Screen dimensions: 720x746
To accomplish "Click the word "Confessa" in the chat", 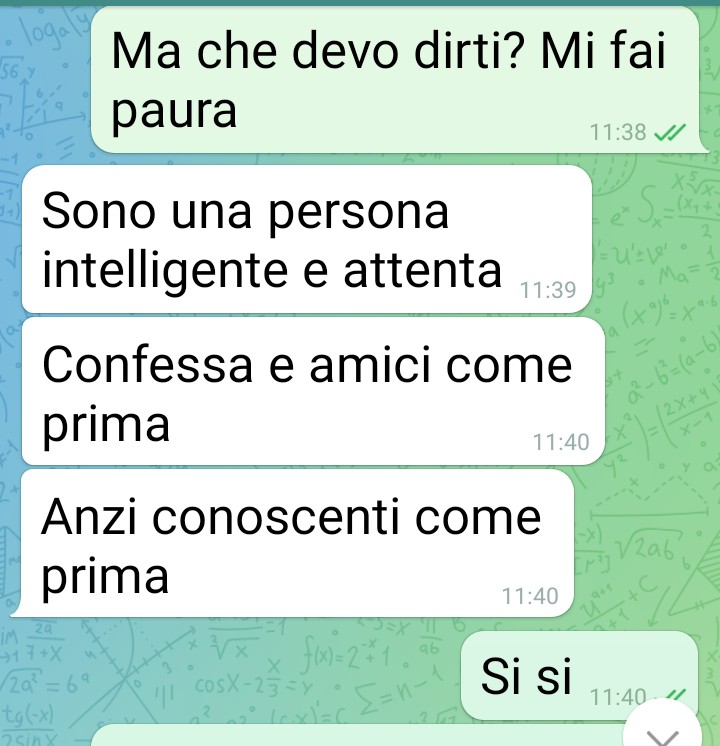I will (147, 365).
